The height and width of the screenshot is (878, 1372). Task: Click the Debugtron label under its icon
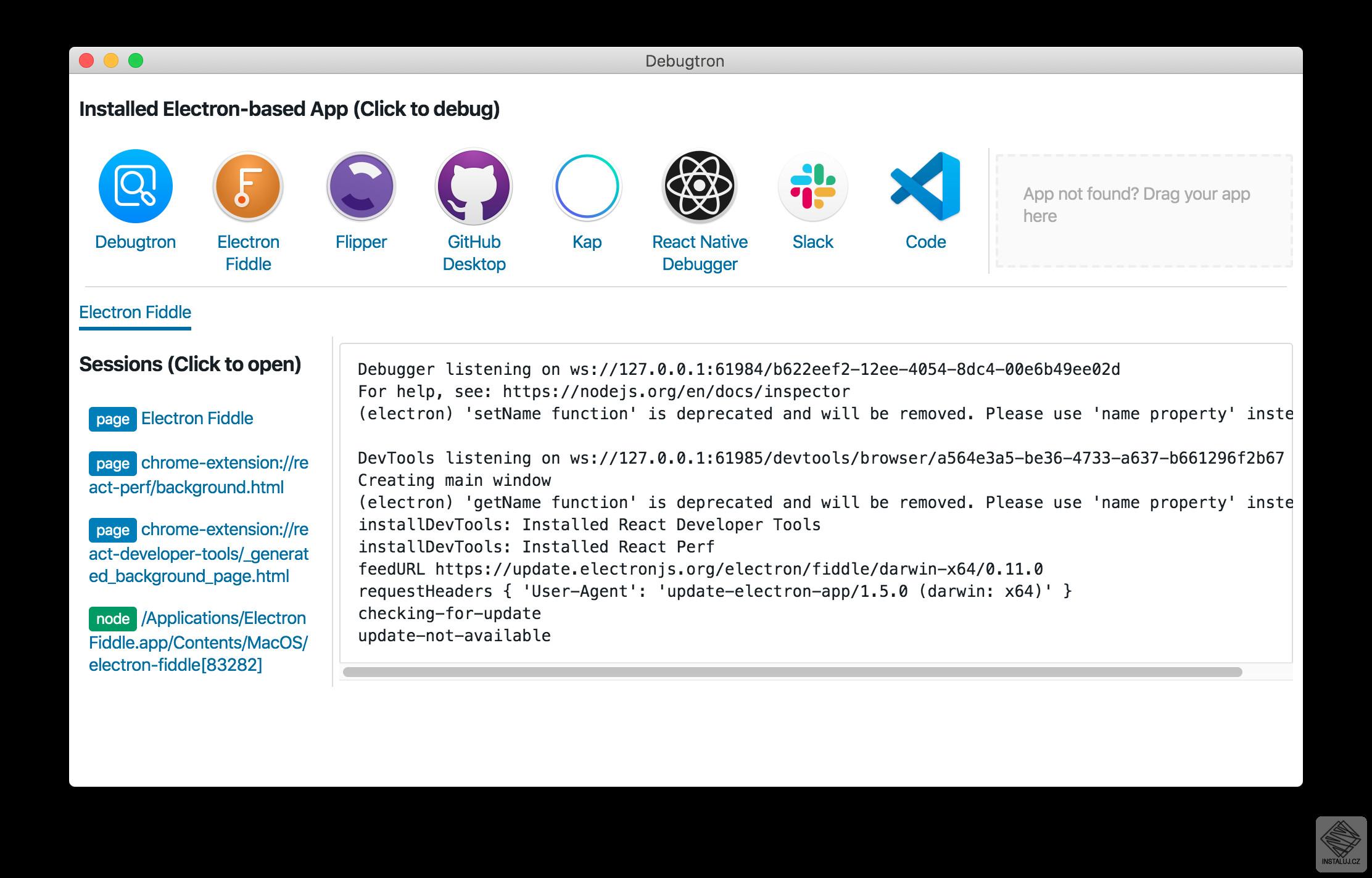135,242
